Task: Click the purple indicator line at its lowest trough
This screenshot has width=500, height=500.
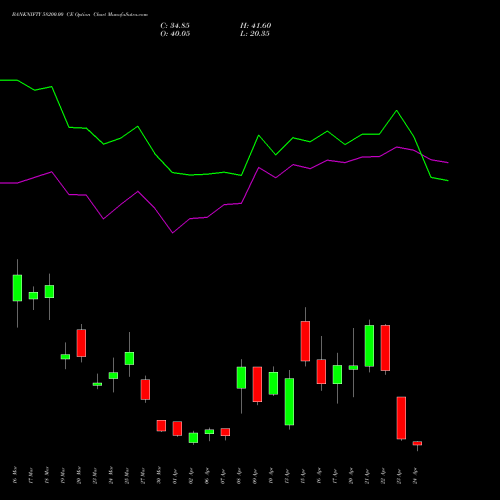Action: coord(172,233)
